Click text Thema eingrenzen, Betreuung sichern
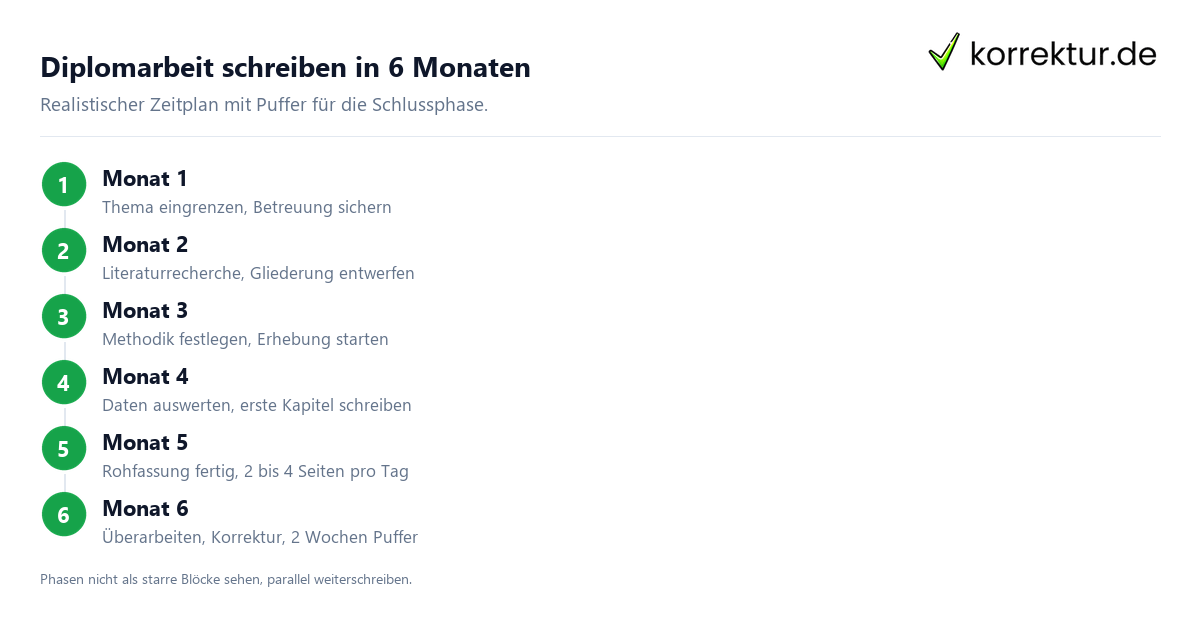This screenshot has width=1200, height=630. pyautogui.click(x=247, y=208)
